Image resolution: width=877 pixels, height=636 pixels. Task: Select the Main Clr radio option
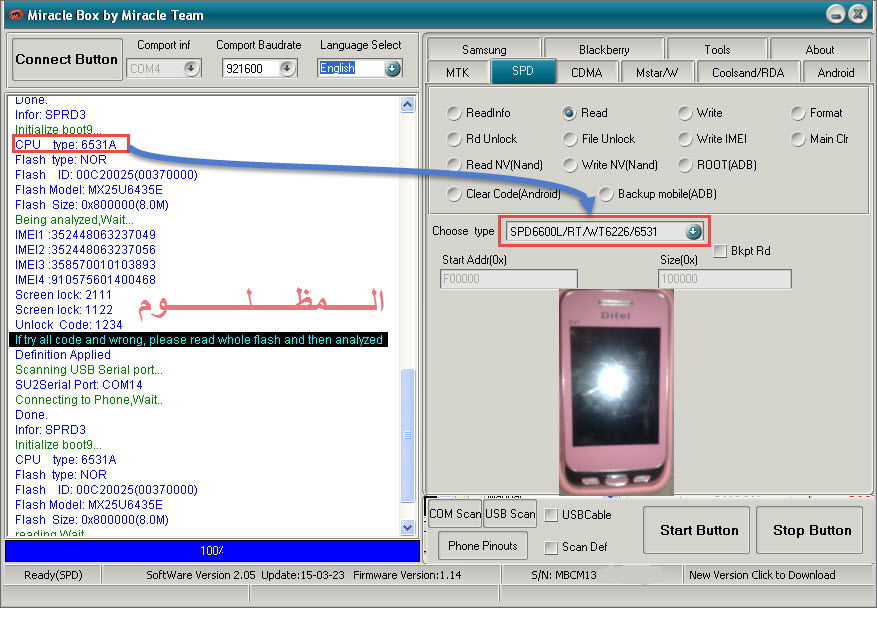click(820, 139)
